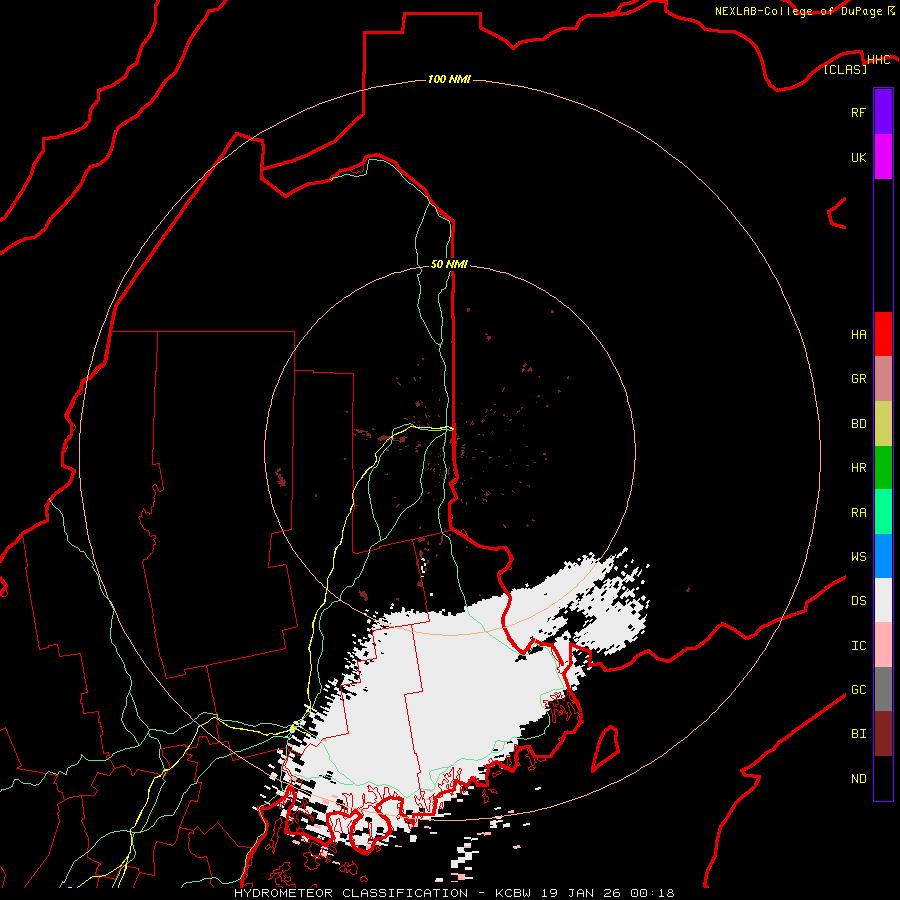Viewport: 900px width, 900px height.
Task: Click the ND legend label
Action: point(858,779)
